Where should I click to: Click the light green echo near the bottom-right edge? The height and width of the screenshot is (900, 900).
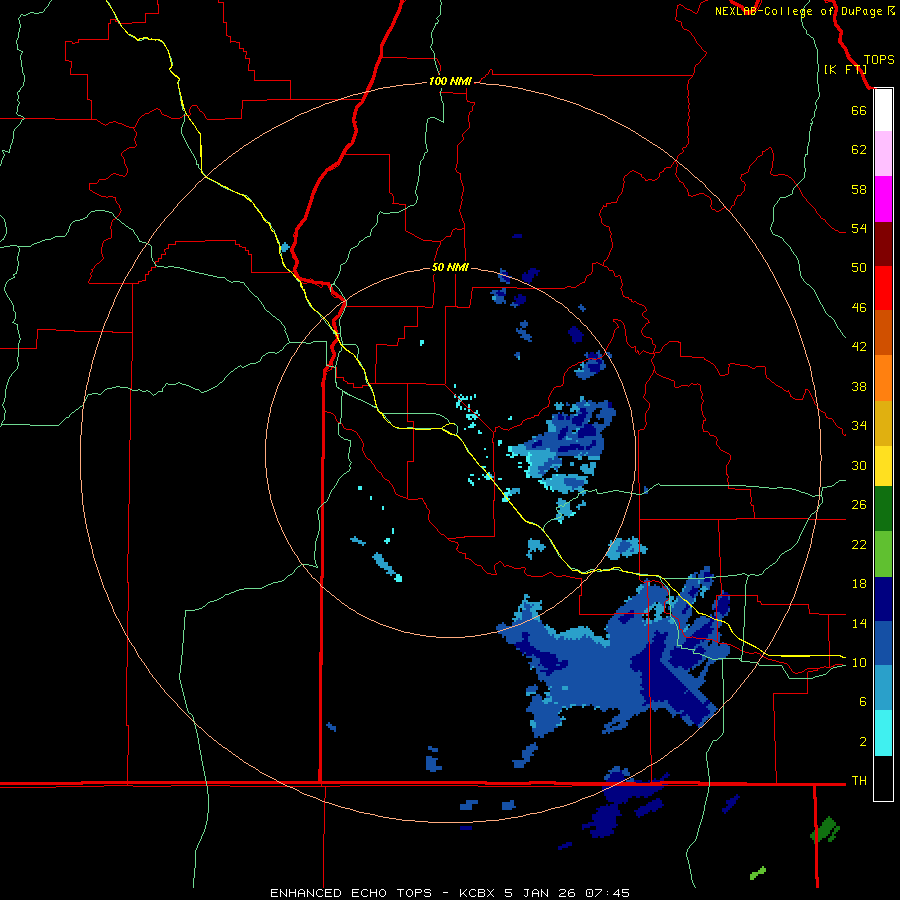[758, 873]
